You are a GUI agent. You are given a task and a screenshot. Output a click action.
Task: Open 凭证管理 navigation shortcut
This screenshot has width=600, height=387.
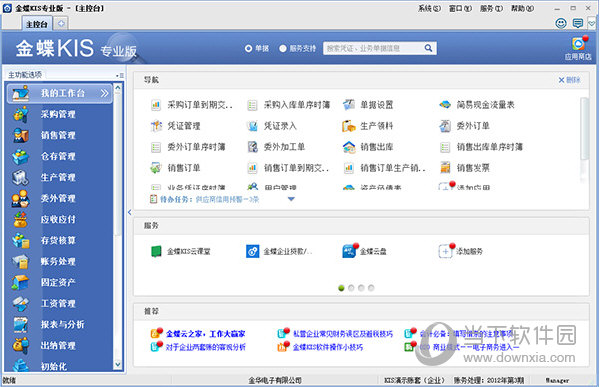click(x=176, y=126)
